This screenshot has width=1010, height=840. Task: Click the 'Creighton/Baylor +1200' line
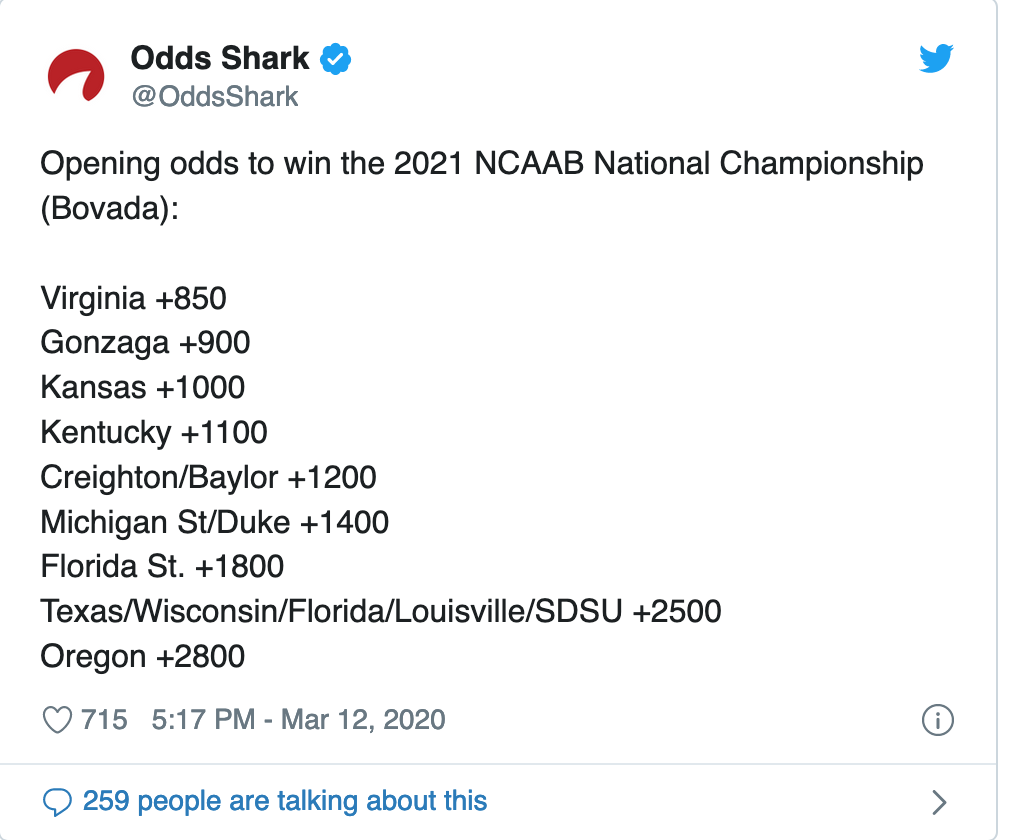coord(208,477)
